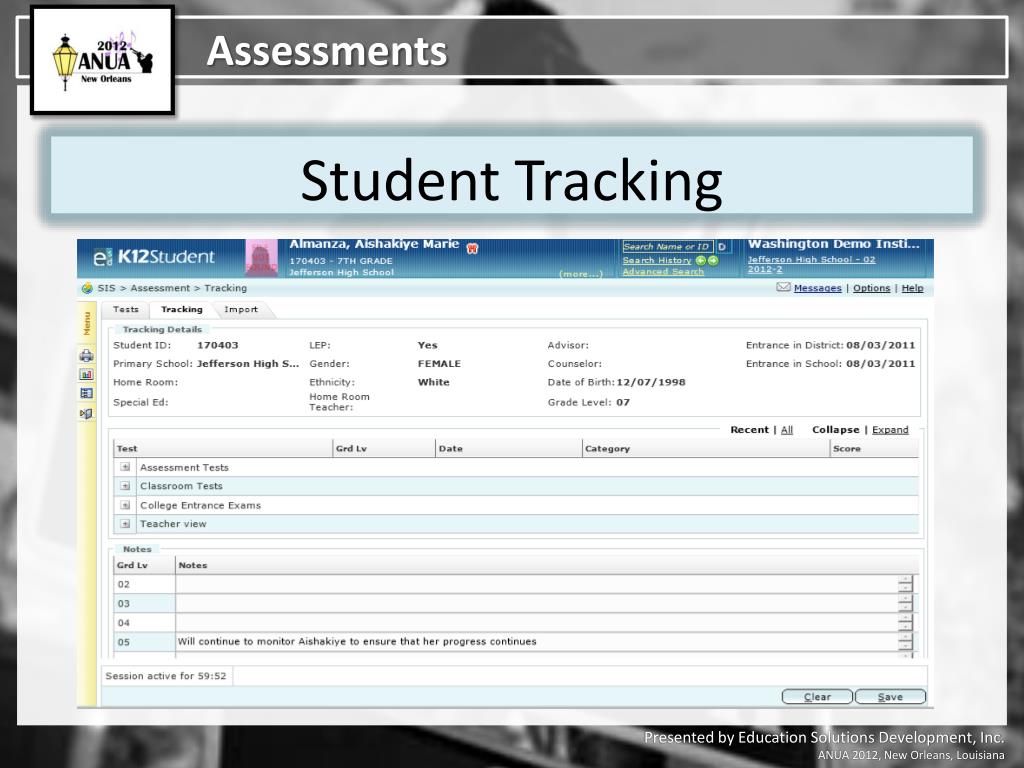The height and width of the screenshot is (768, 1024).
Task: Expand the College Entrance Exams row
Action: [x=125, y=505]
